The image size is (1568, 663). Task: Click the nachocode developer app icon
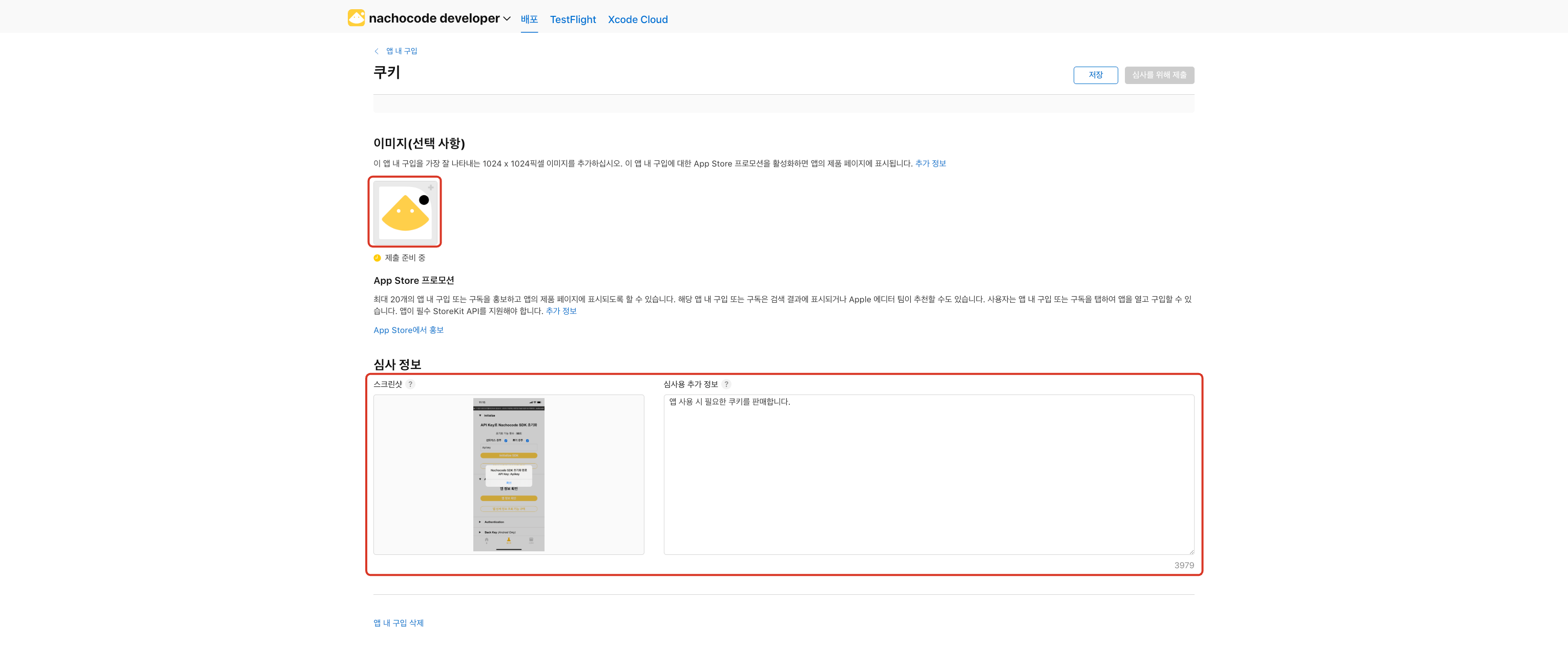tap(356, 17)
